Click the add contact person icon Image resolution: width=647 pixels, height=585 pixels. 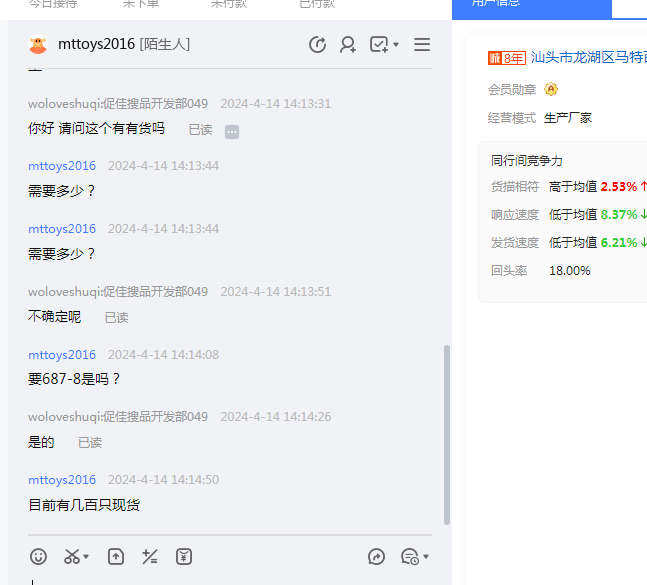click(348, 44)
